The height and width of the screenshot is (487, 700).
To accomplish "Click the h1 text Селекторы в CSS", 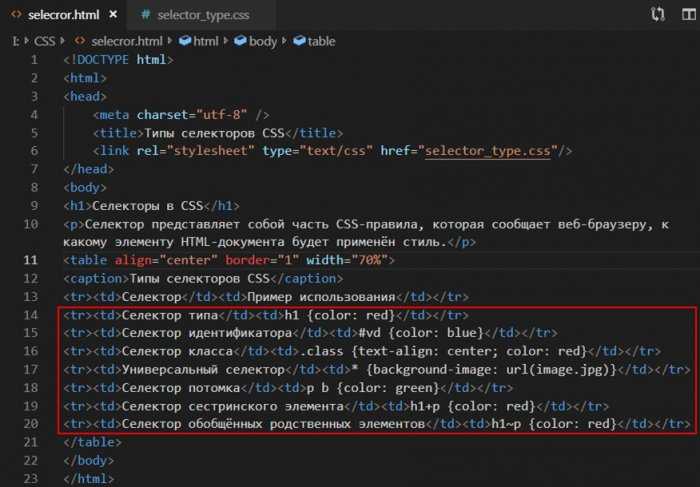I will pyautogui.click(x=147, y=206).
